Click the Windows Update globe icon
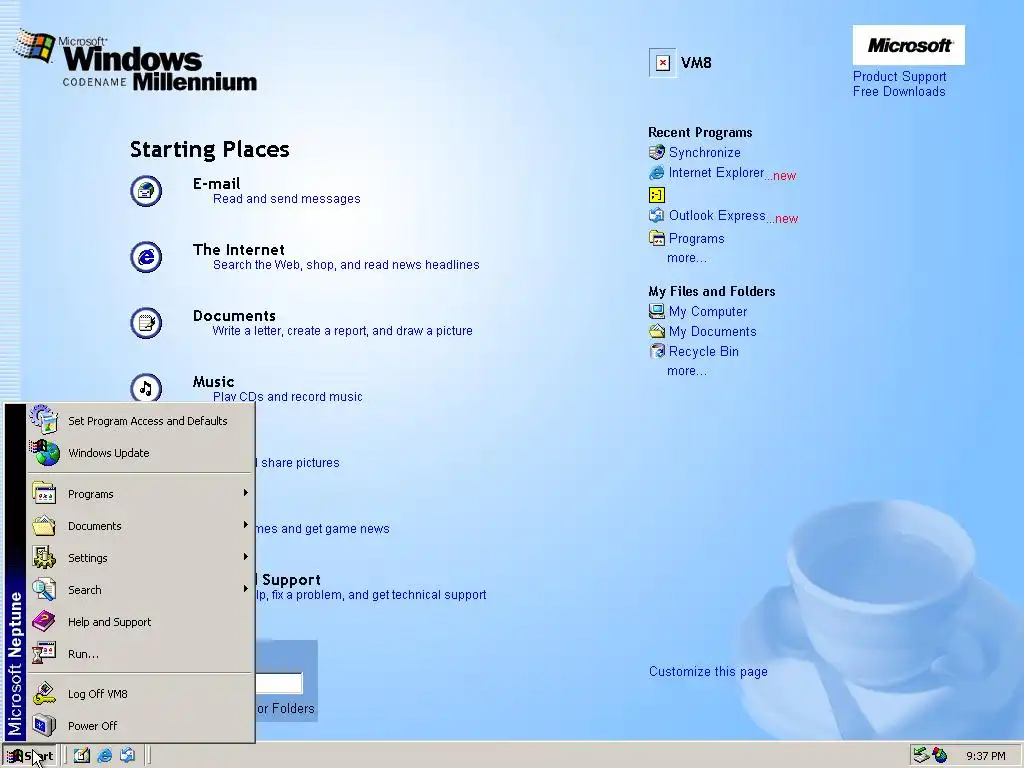The height and width of the screenshot is (768, 1024). 44,453
